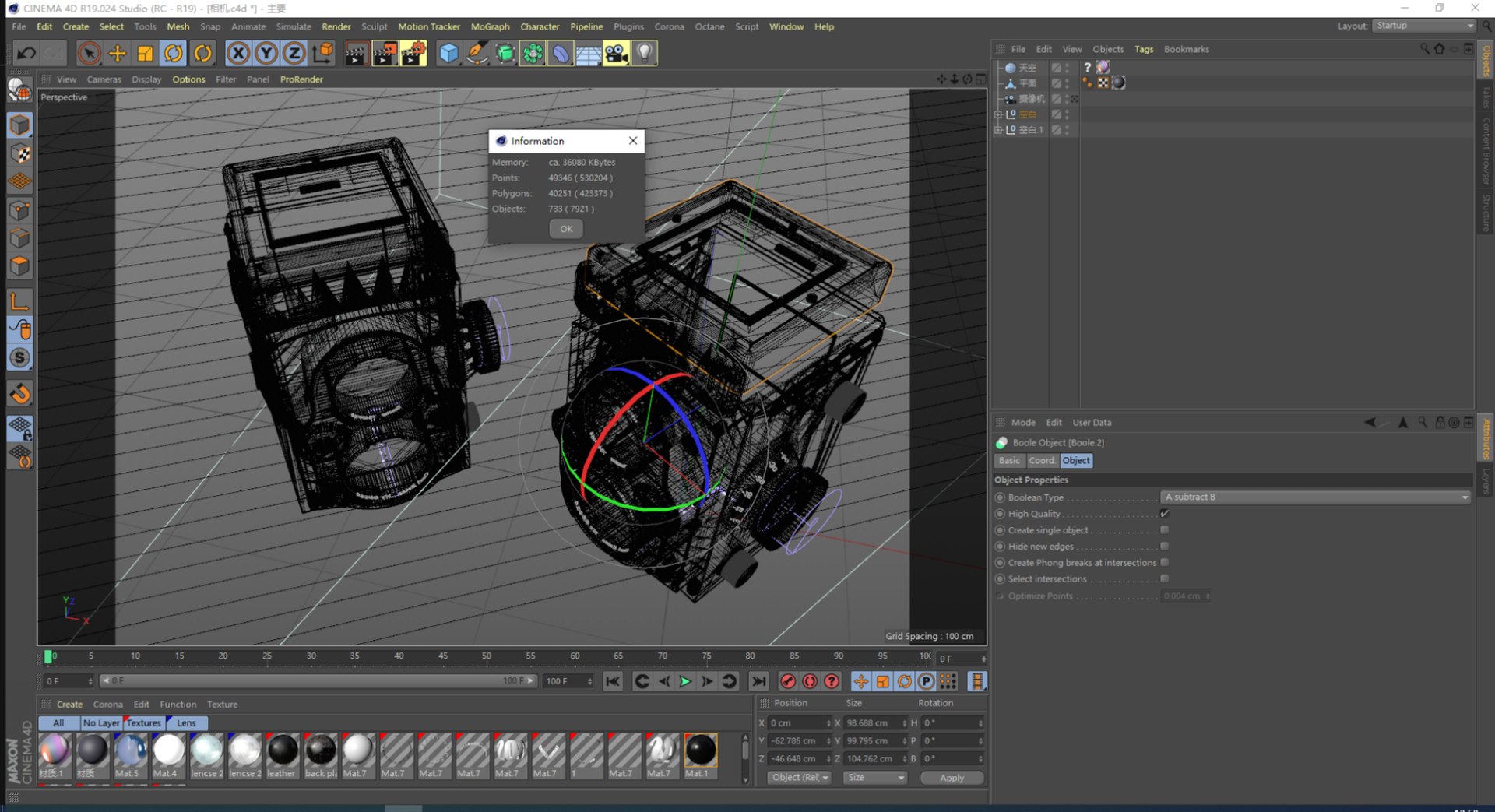The image size is (1495, 812).
Task: Play the animation forward
Action: [x=685, y=682]
